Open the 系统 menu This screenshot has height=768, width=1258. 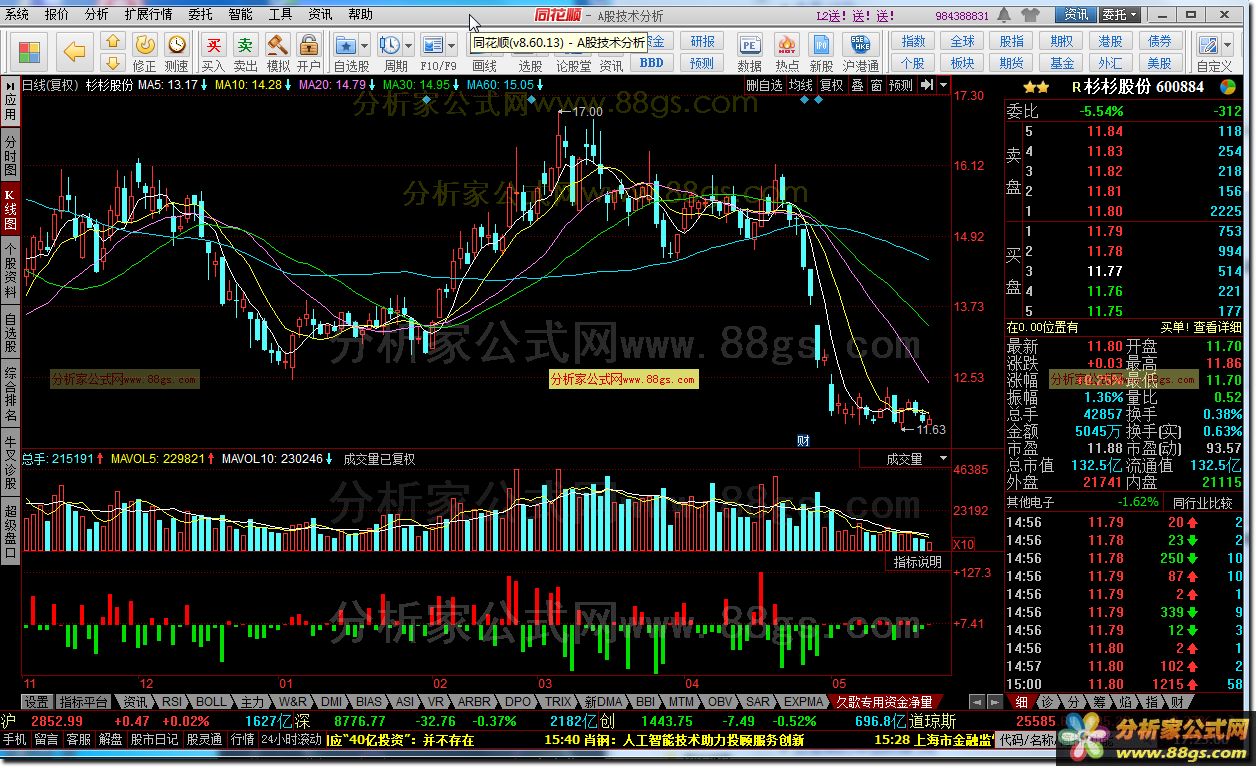tap(17, 15)
